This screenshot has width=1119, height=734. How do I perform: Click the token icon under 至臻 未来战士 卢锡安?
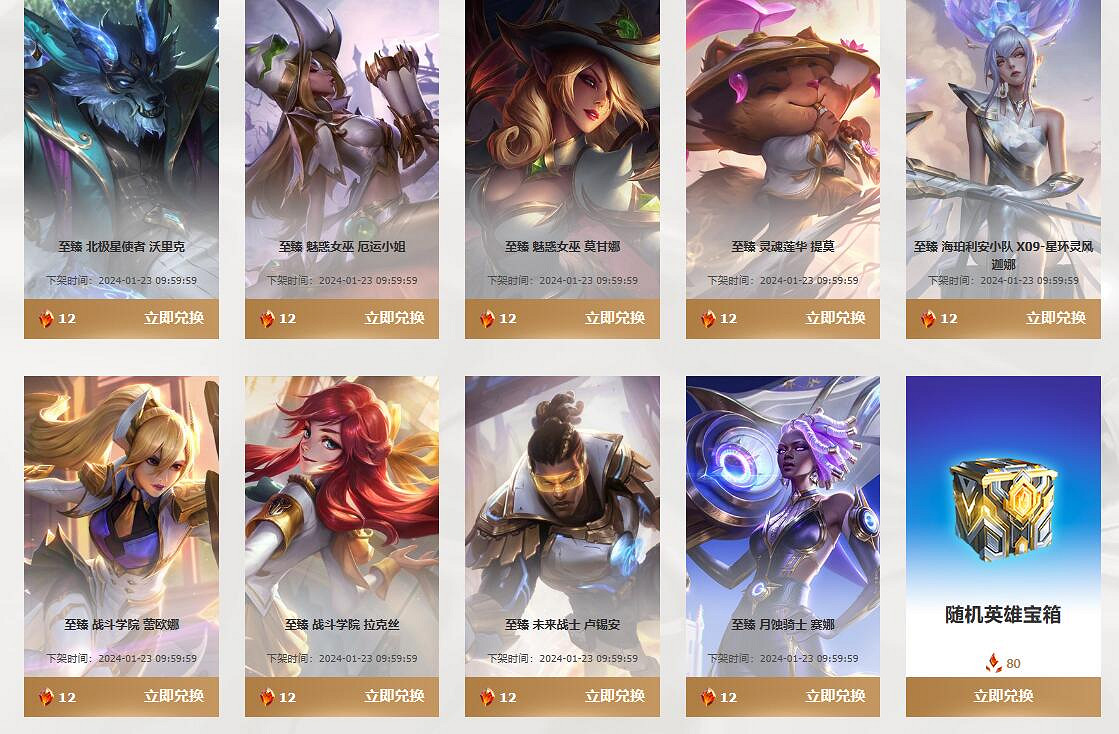pos(487,696)
